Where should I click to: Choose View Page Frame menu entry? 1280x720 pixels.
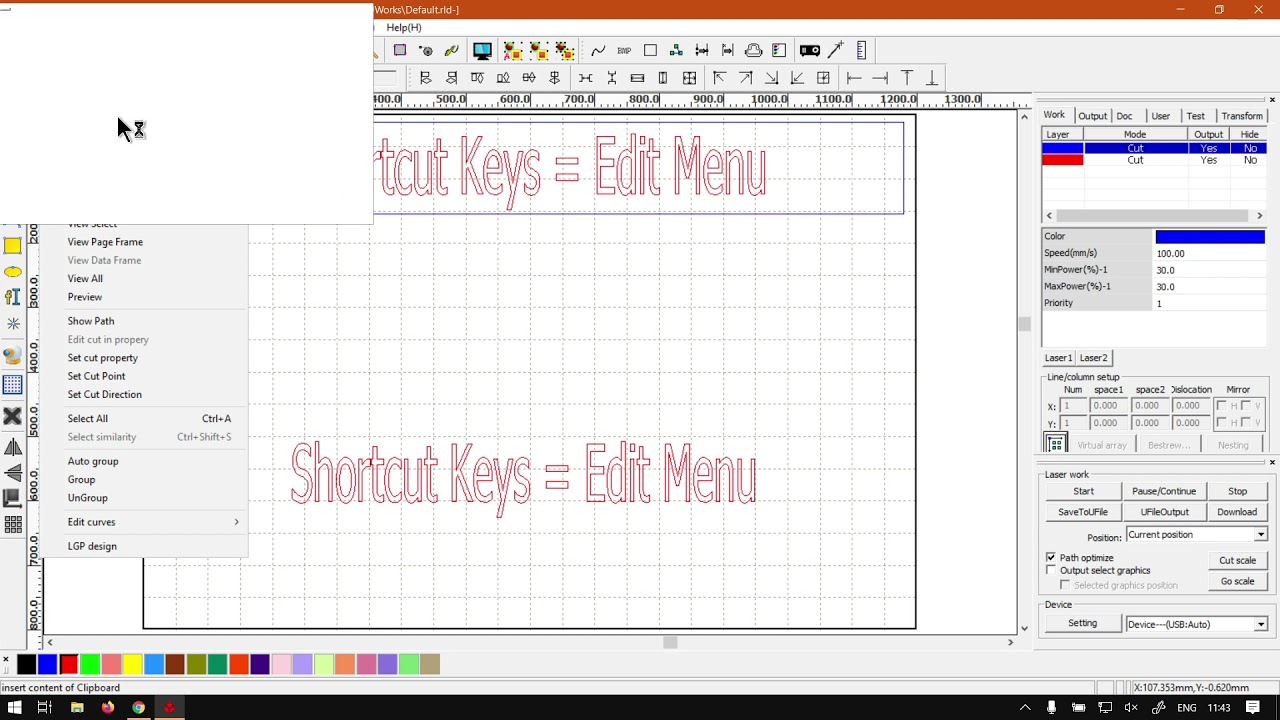pyautogui.click(x=105, y=242)
